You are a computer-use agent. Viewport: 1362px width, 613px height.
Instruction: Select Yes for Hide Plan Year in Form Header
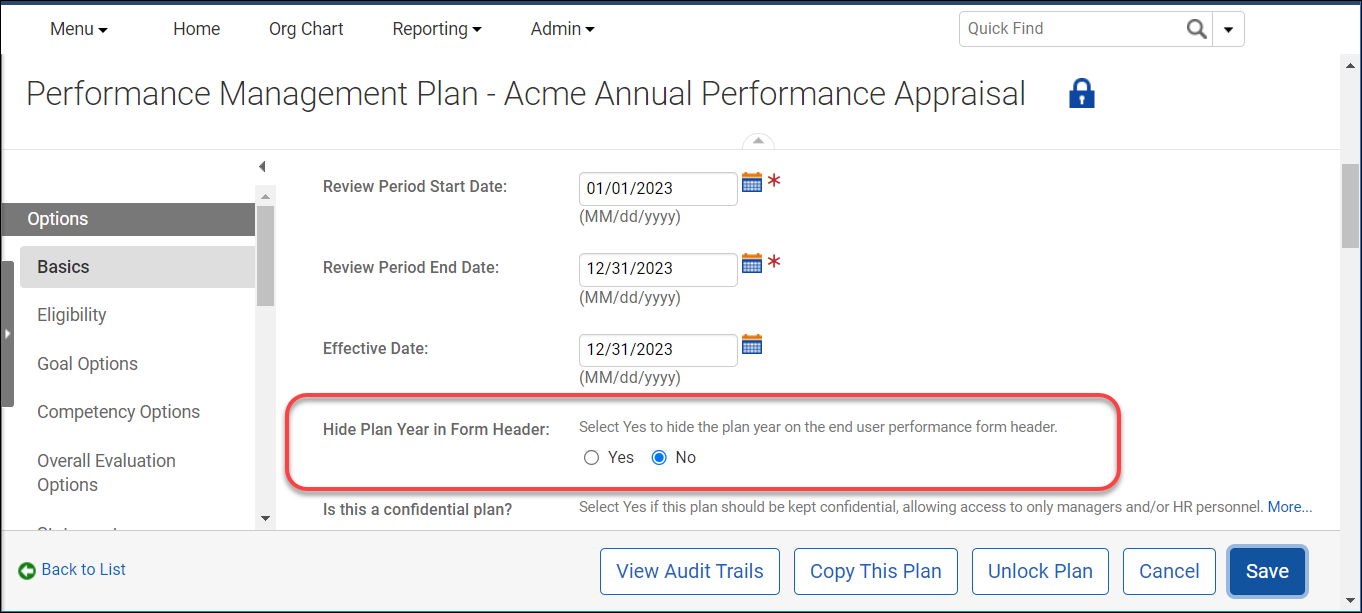click(590, 457)
